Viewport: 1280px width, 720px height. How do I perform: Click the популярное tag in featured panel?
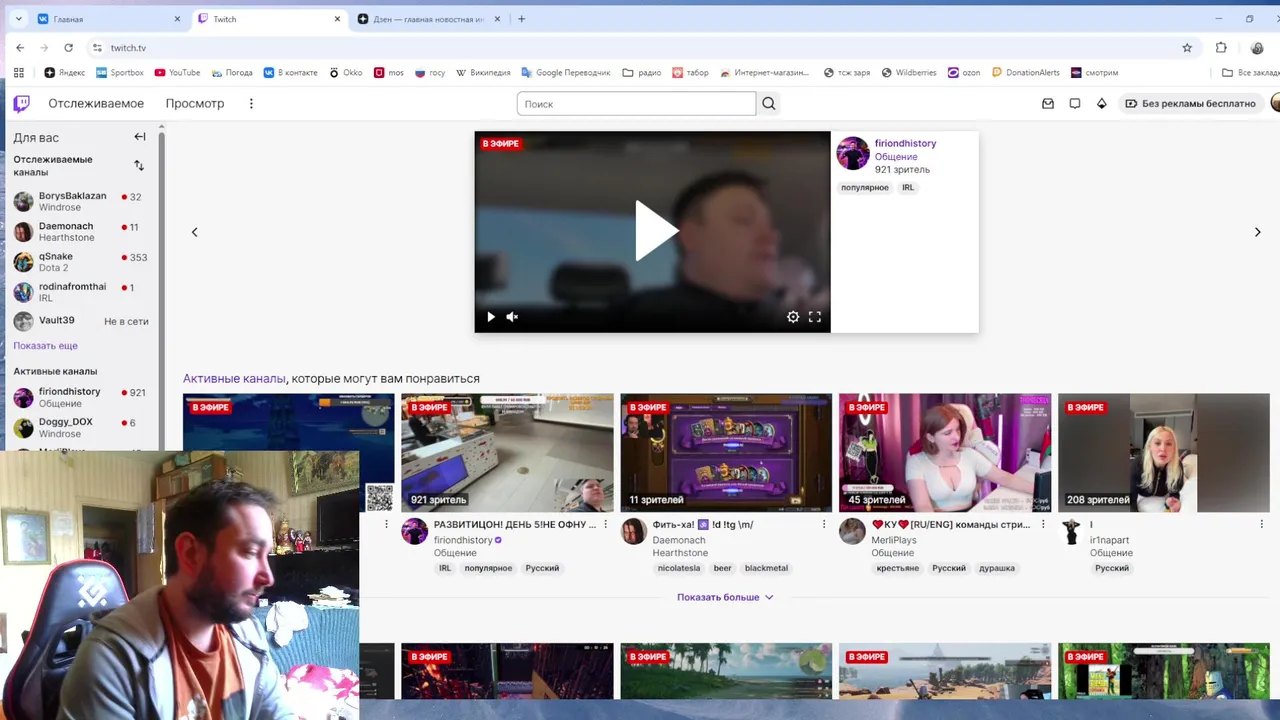pyautogui.click(x=865, y=187)
